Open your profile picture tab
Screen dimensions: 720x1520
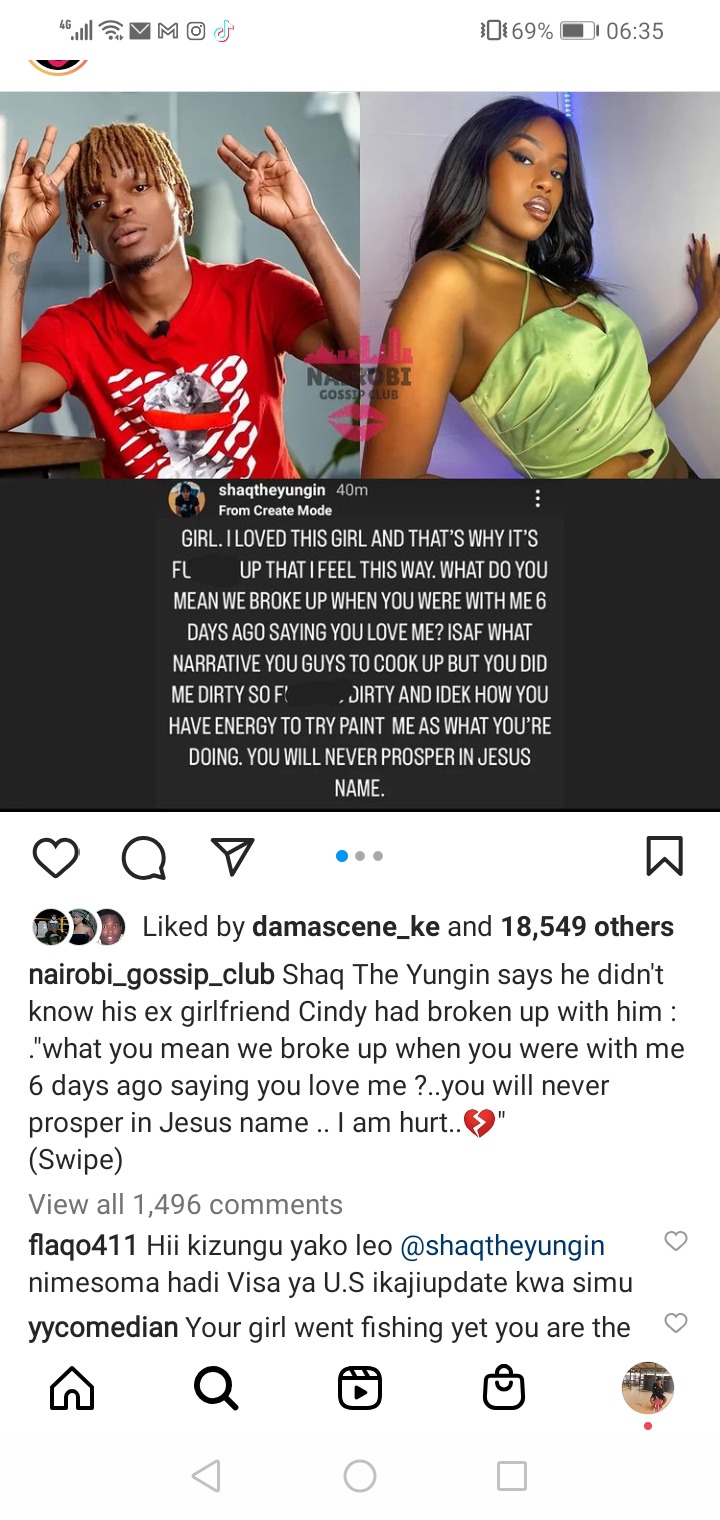(x=648, y=1388)
